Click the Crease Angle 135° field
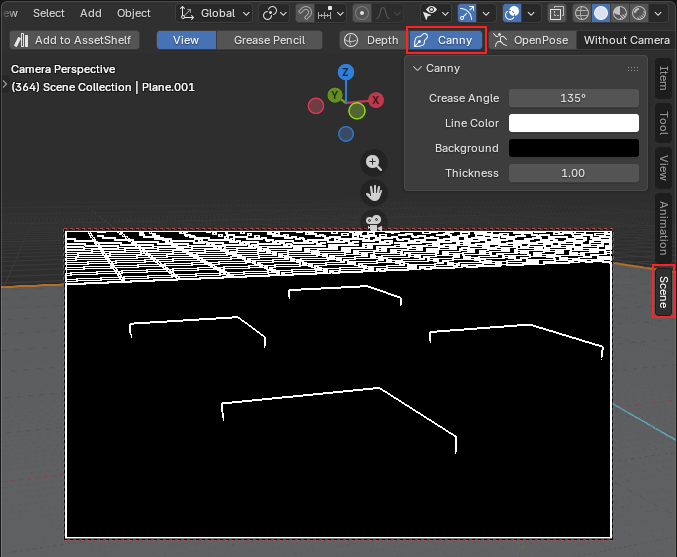This screenshot has height=557, width=677. click(574, 98)
